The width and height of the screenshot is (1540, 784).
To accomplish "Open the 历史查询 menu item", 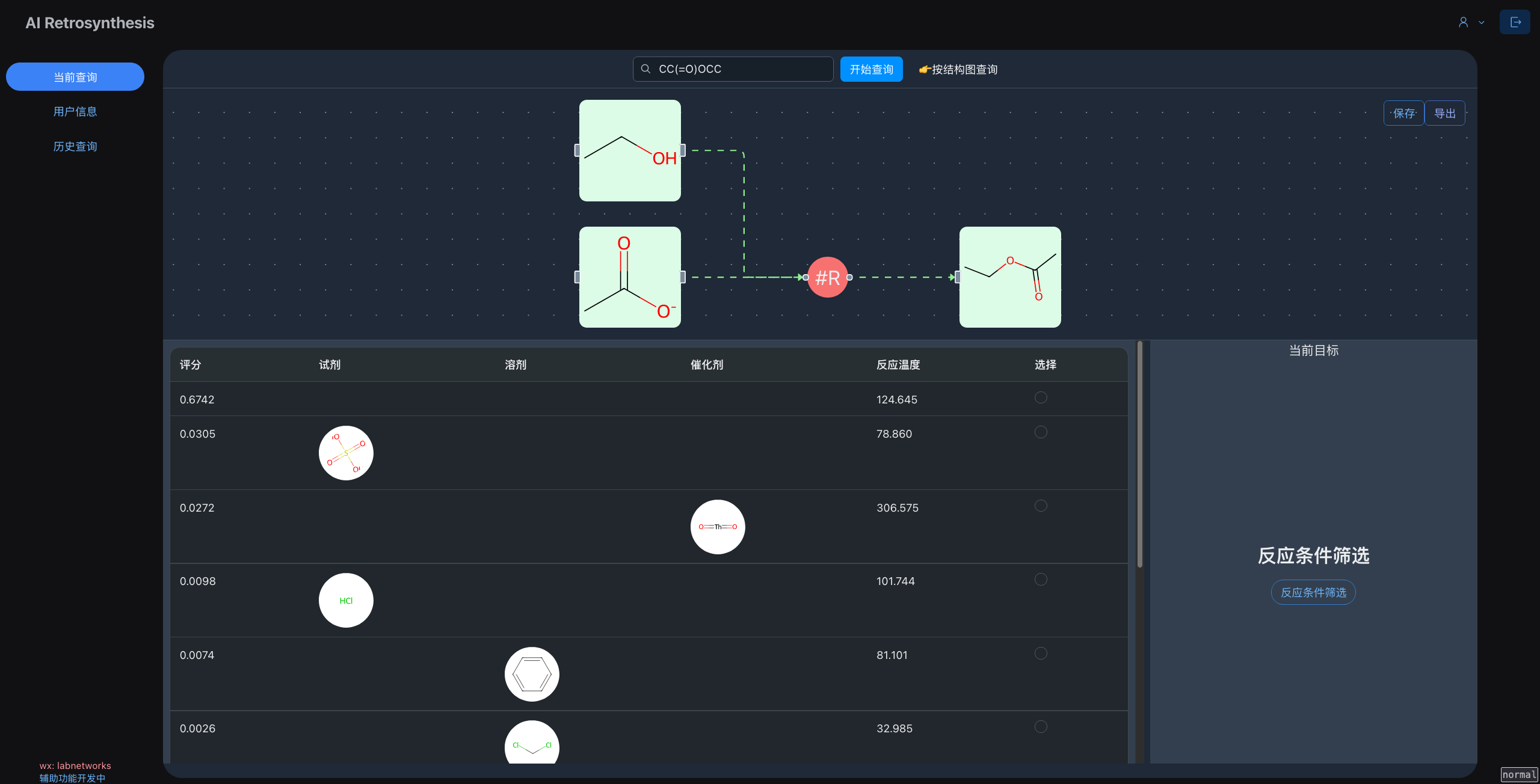I will (x=75, y=147).
